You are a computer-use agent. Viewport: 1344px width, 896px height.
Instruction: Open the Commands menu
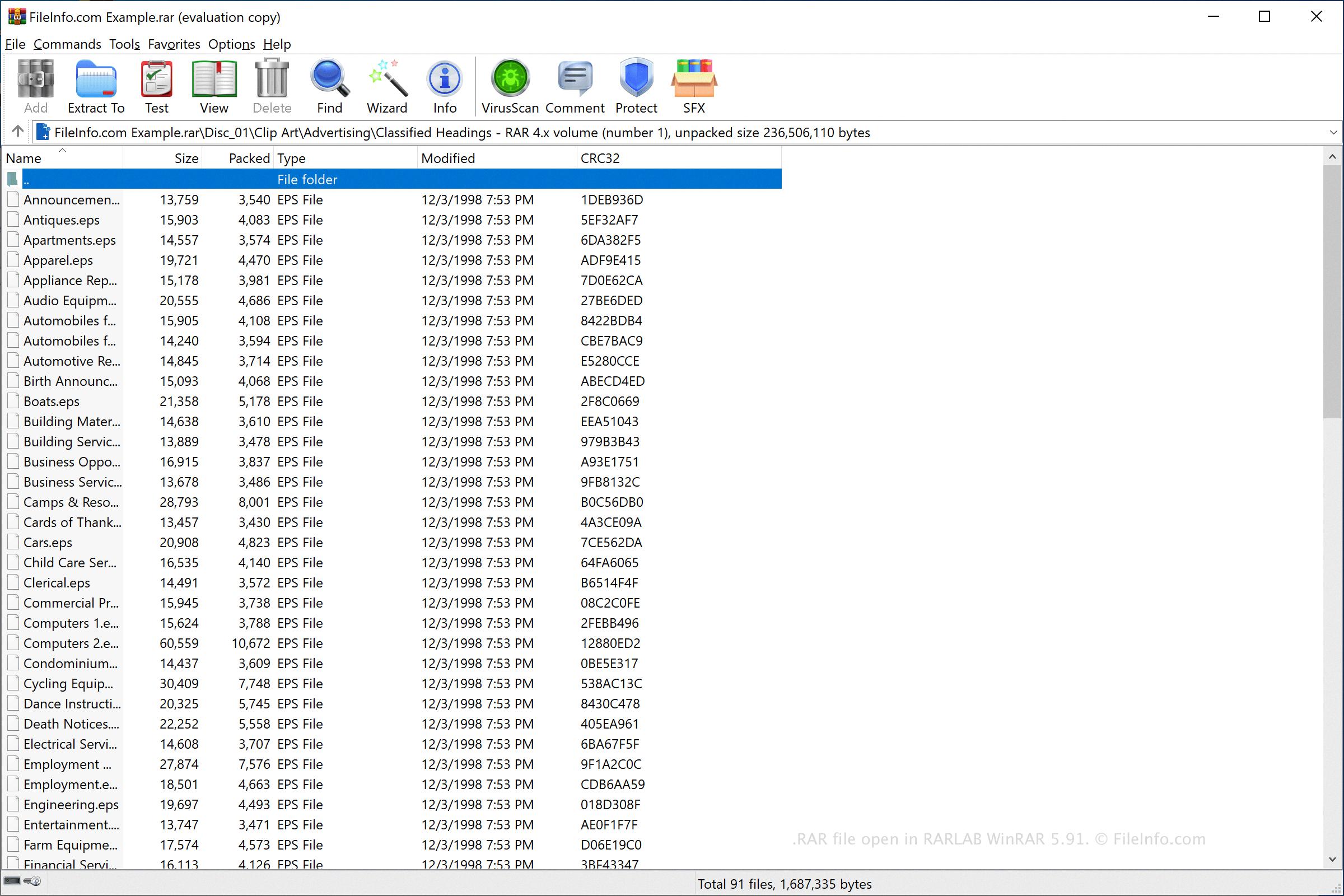tap(66, 44)
